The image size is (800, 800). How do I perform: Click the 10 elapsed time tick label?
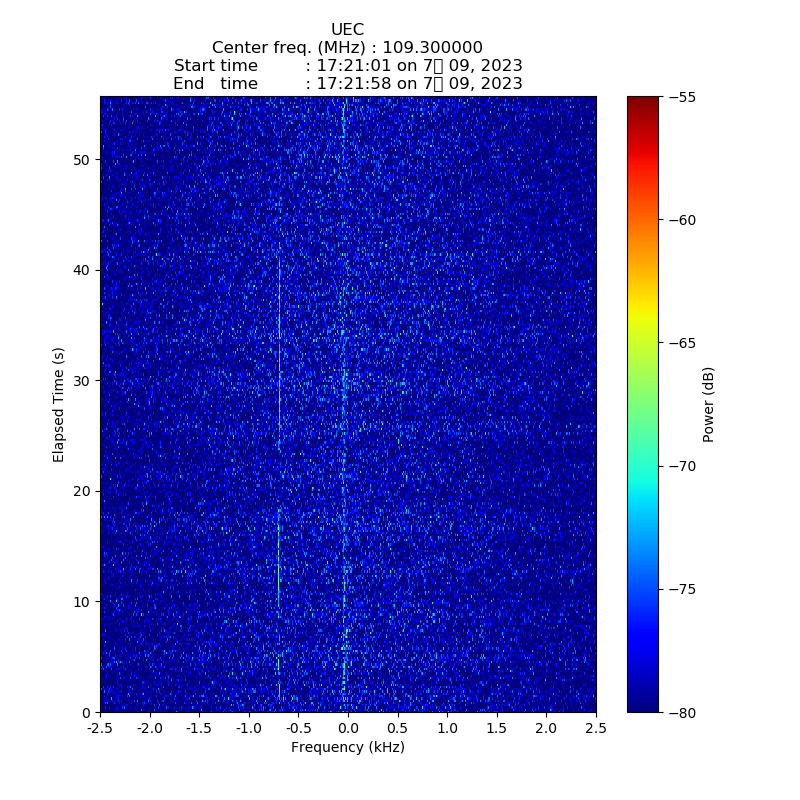click(x=82, y=602)
